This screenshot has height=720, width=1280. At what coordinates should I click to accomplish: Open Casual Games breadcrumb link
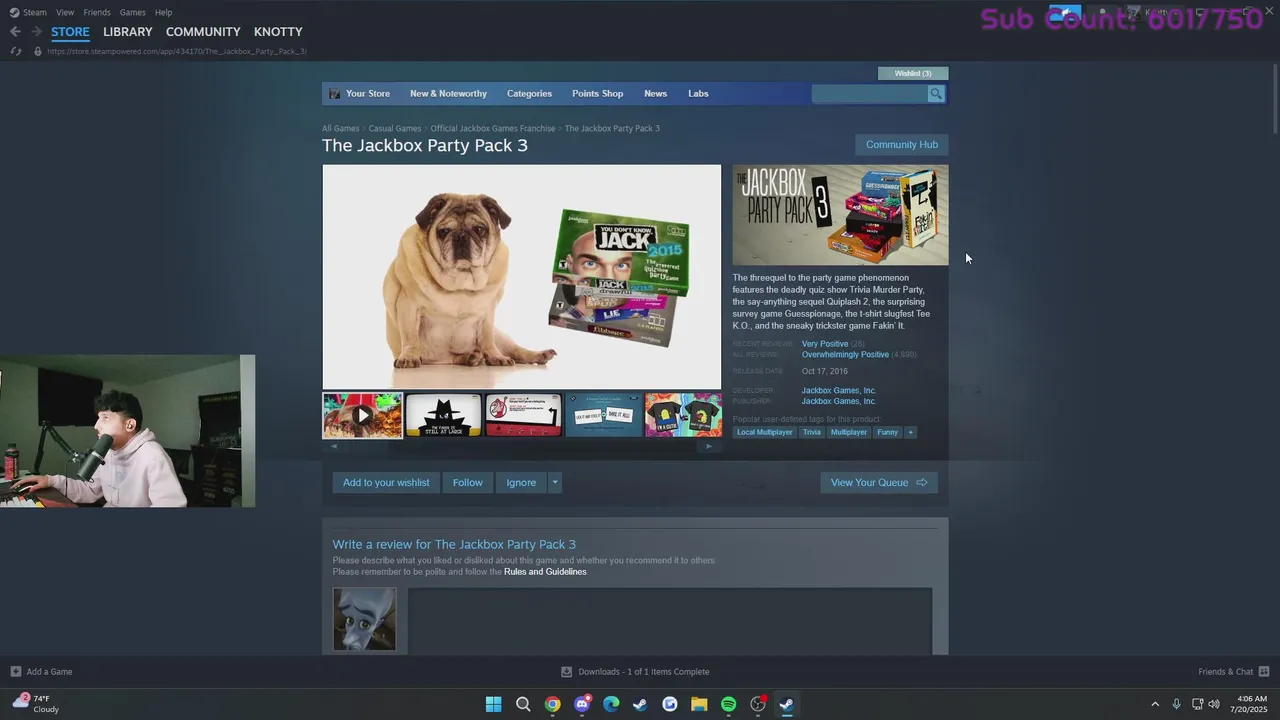(x=395, y=129)
